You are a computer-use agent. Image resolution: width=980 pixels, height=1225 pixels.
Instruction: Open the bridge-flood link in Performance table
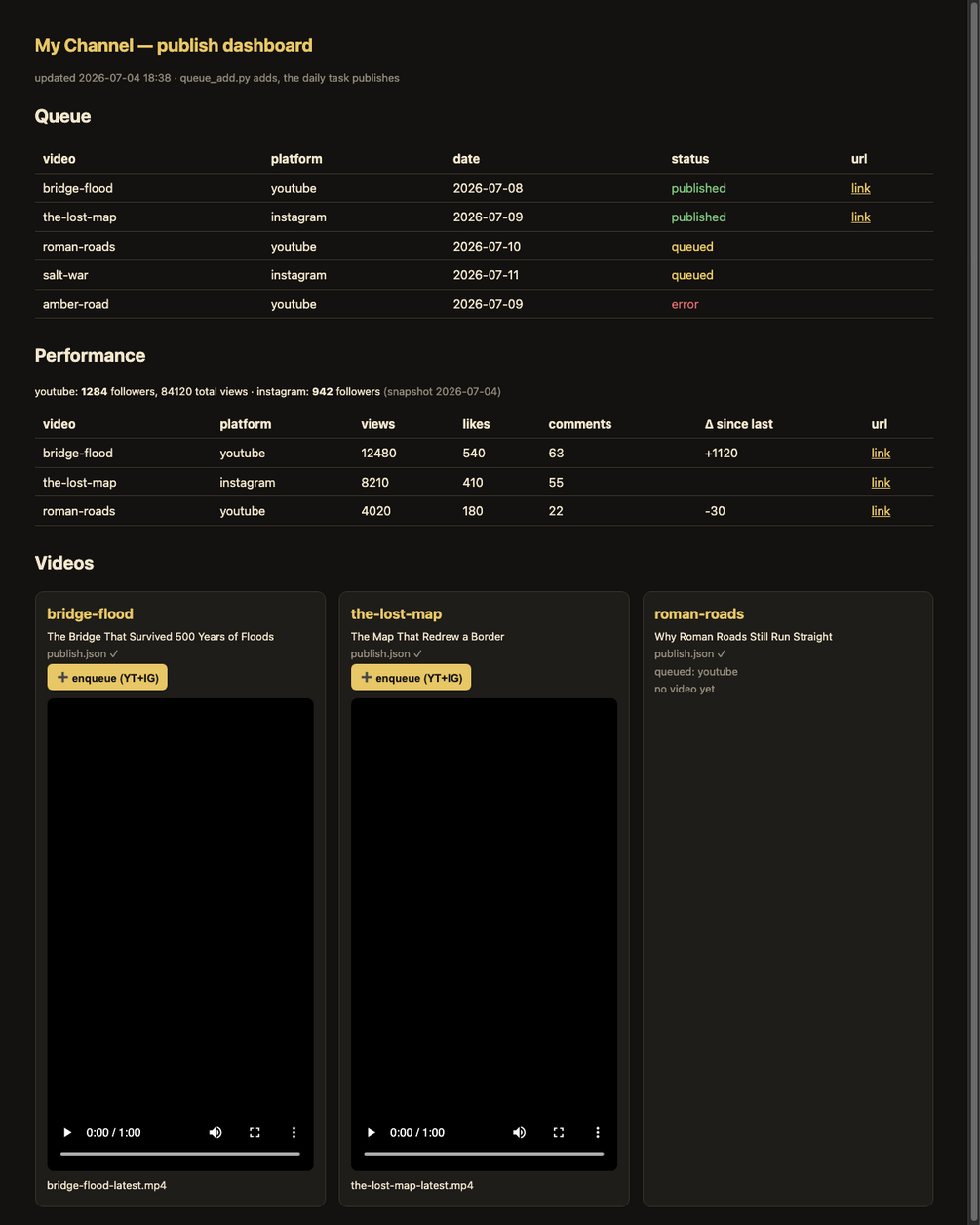point(881,453)
